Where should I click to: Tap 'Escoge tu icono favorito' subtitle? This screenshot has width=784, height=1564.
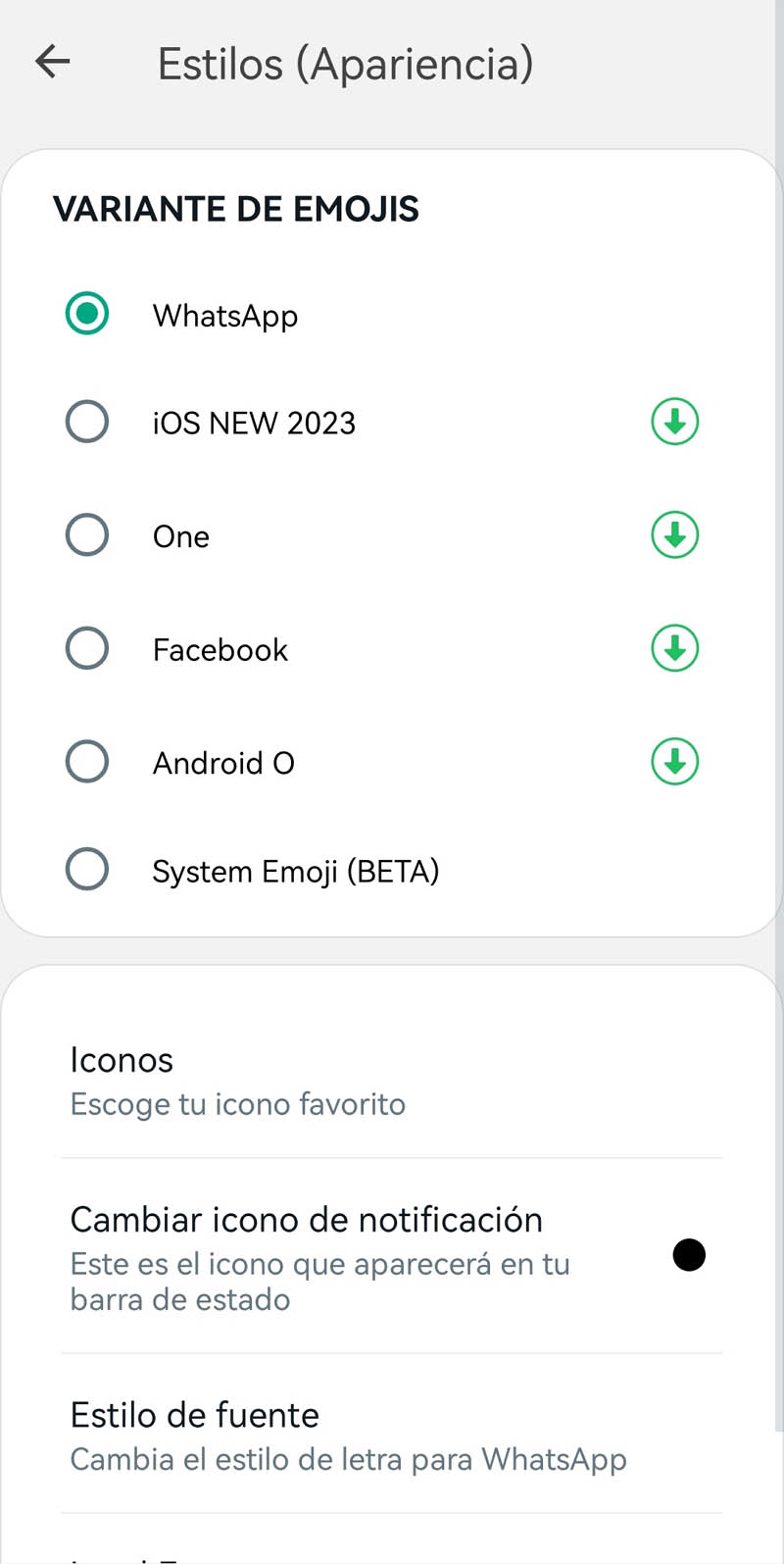237,1104
